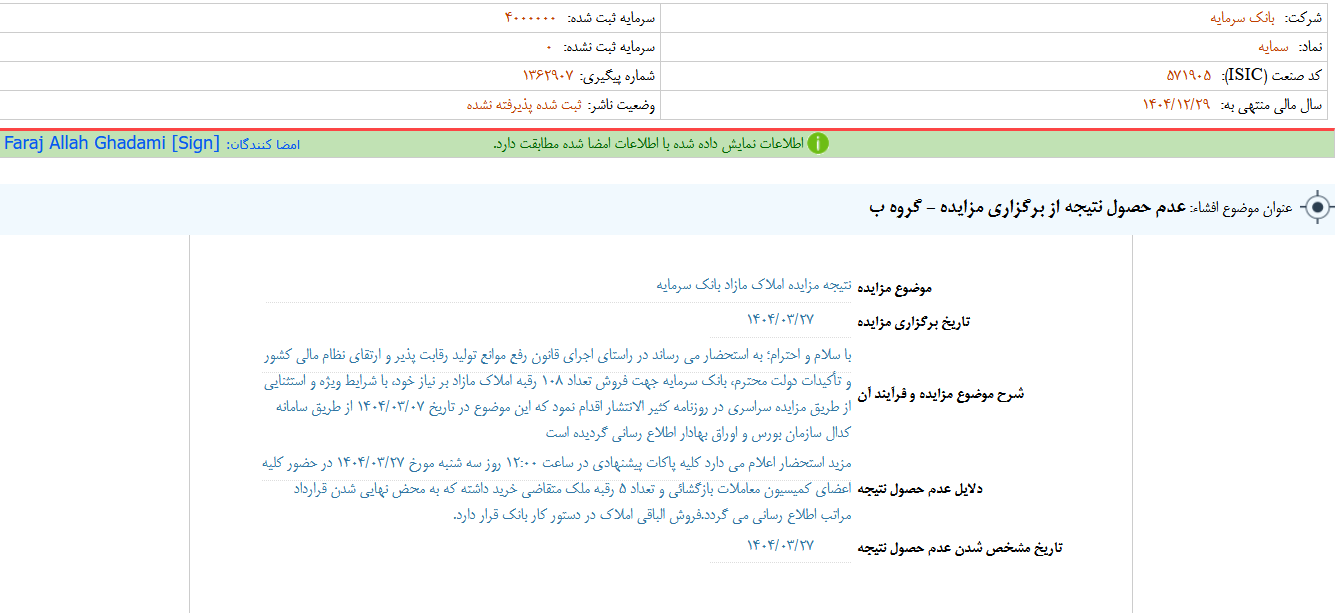Image resolution: width=1338 pixels, height=613 pixels.
Task: Click the fiscal year end date 1404/12/29
Action: pyautogui.click(x=1176, y=105)
